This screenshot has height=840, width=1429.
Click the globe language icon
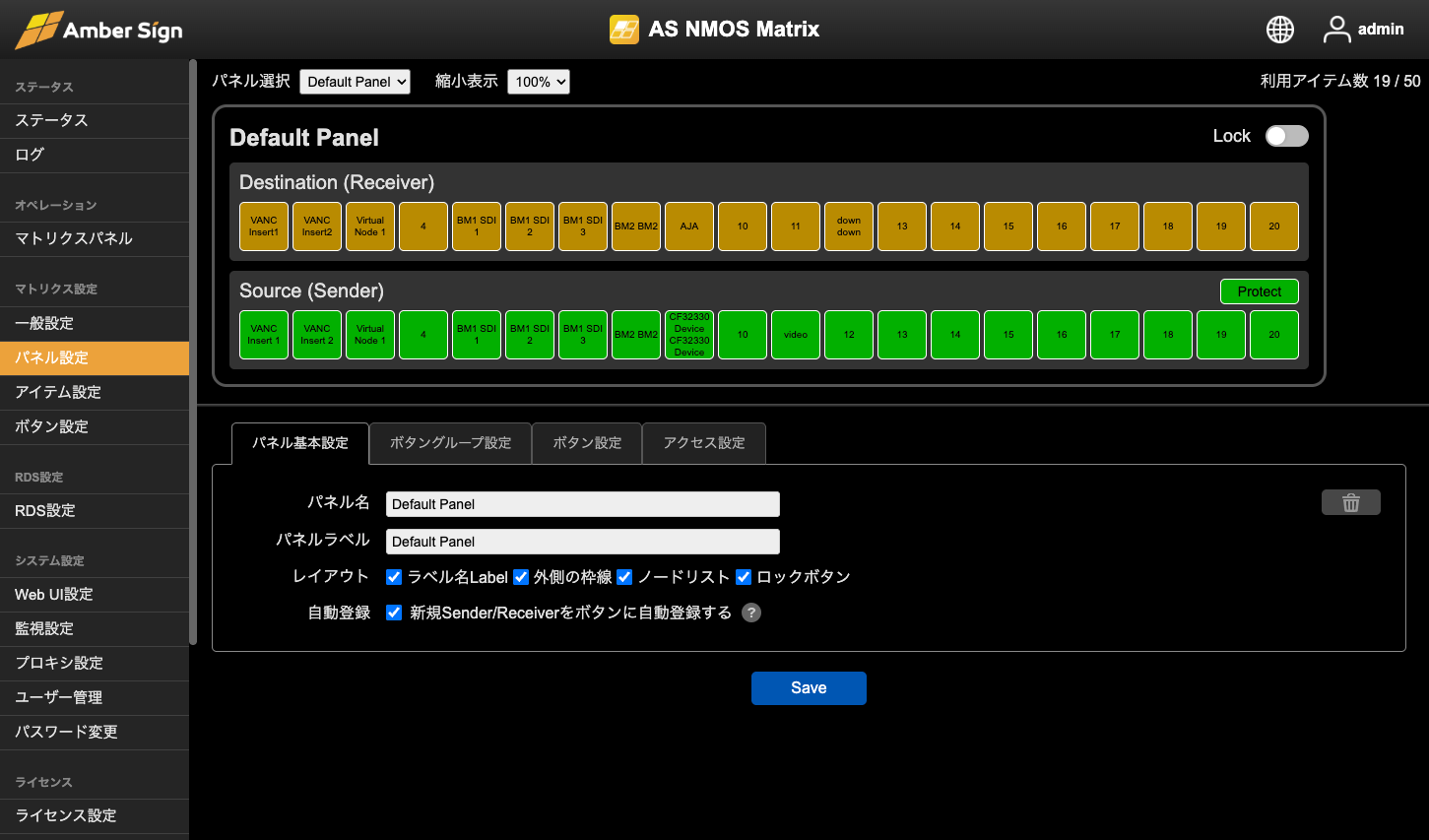(x=1279, y=30)
